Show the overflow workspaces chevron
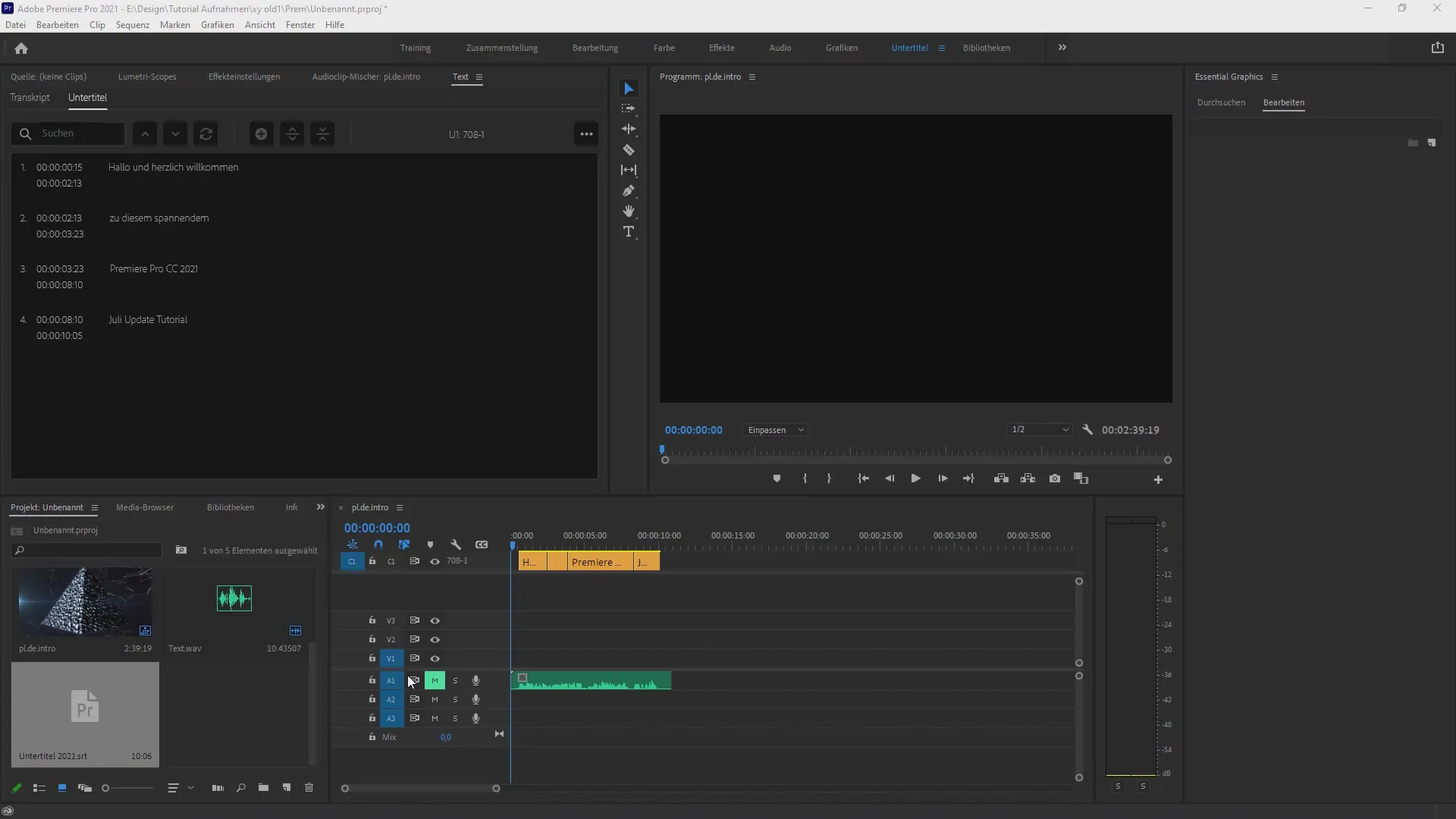 1062,47
